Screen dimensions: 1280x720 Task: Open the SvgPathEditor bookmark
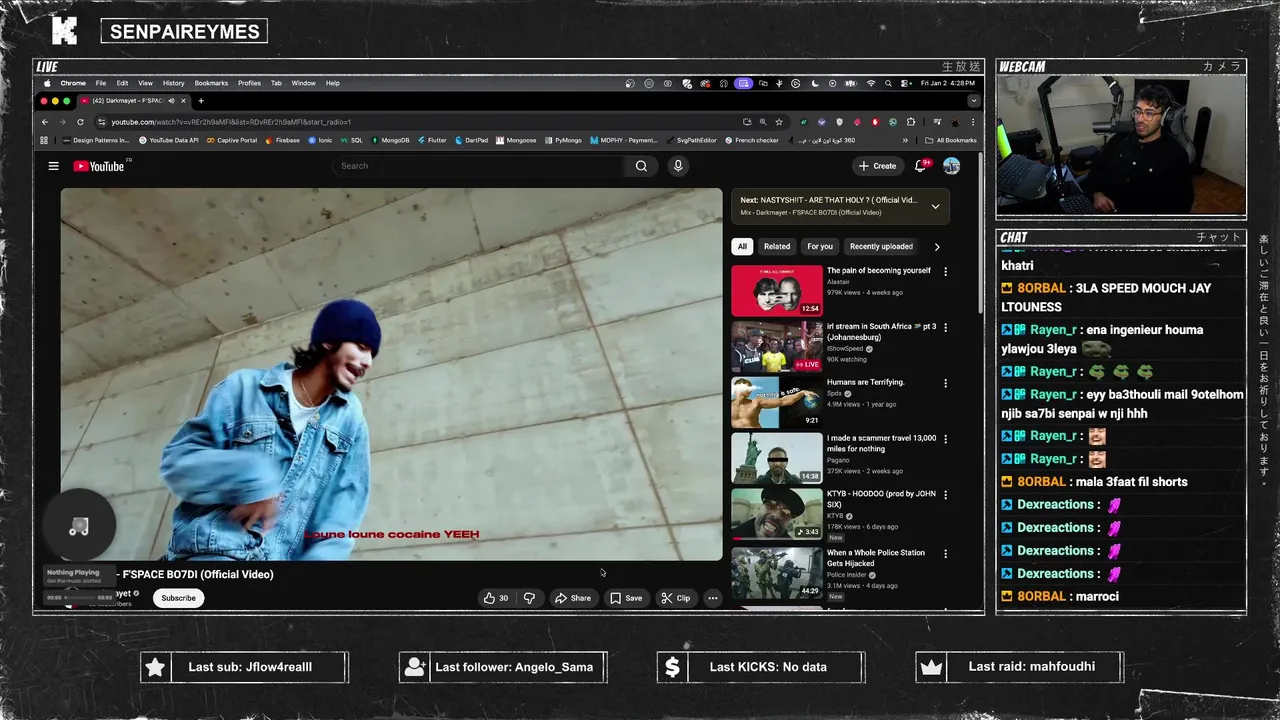tap(691, 140)
